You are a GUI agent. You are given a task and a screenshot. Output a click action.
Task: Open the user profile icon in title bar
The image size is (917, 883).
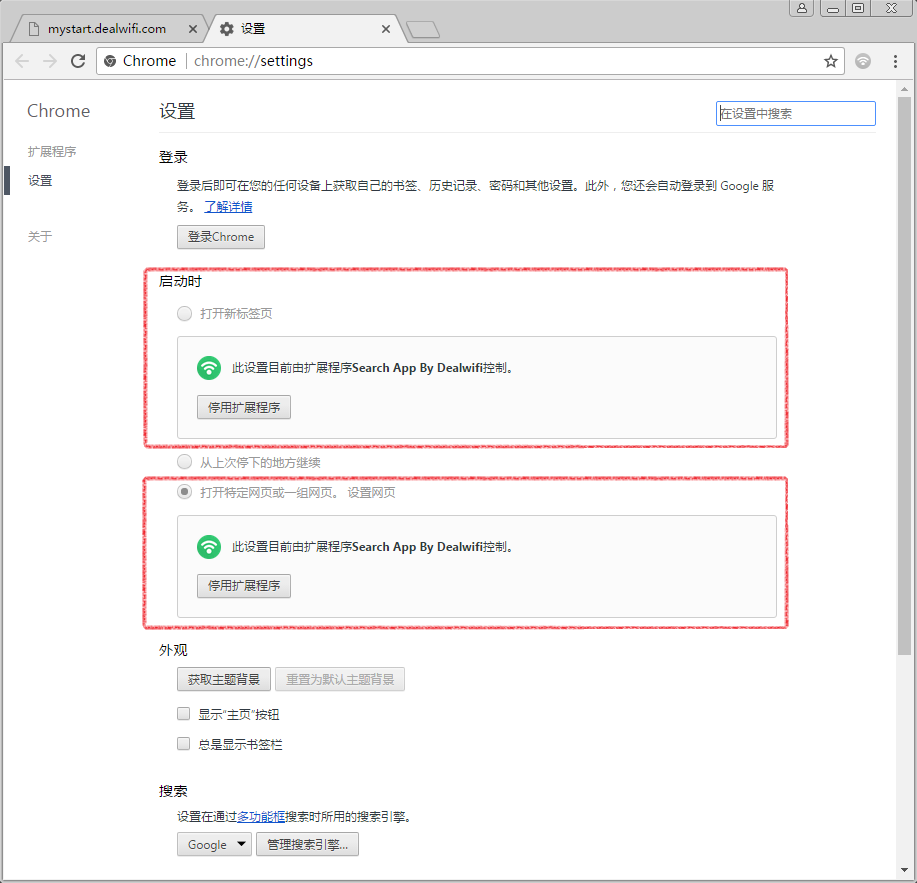[x=801, y=8]
